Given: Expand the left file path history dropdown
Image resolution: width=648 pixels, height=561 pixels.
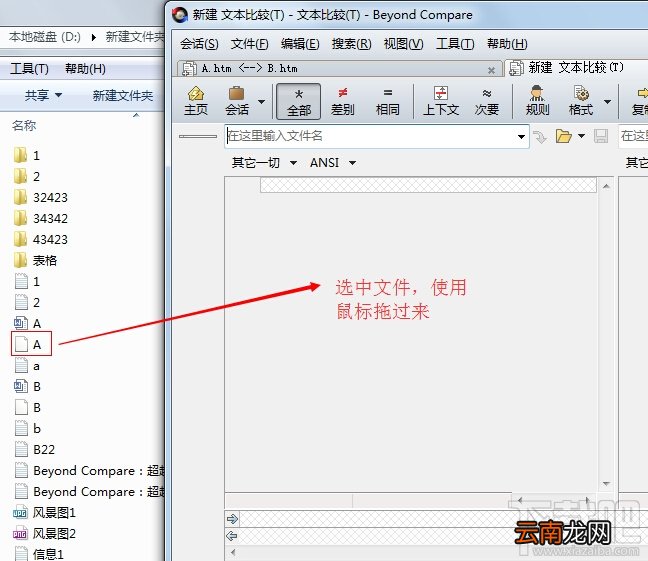Looking at the screenshot, I should [x=521, y=136].
